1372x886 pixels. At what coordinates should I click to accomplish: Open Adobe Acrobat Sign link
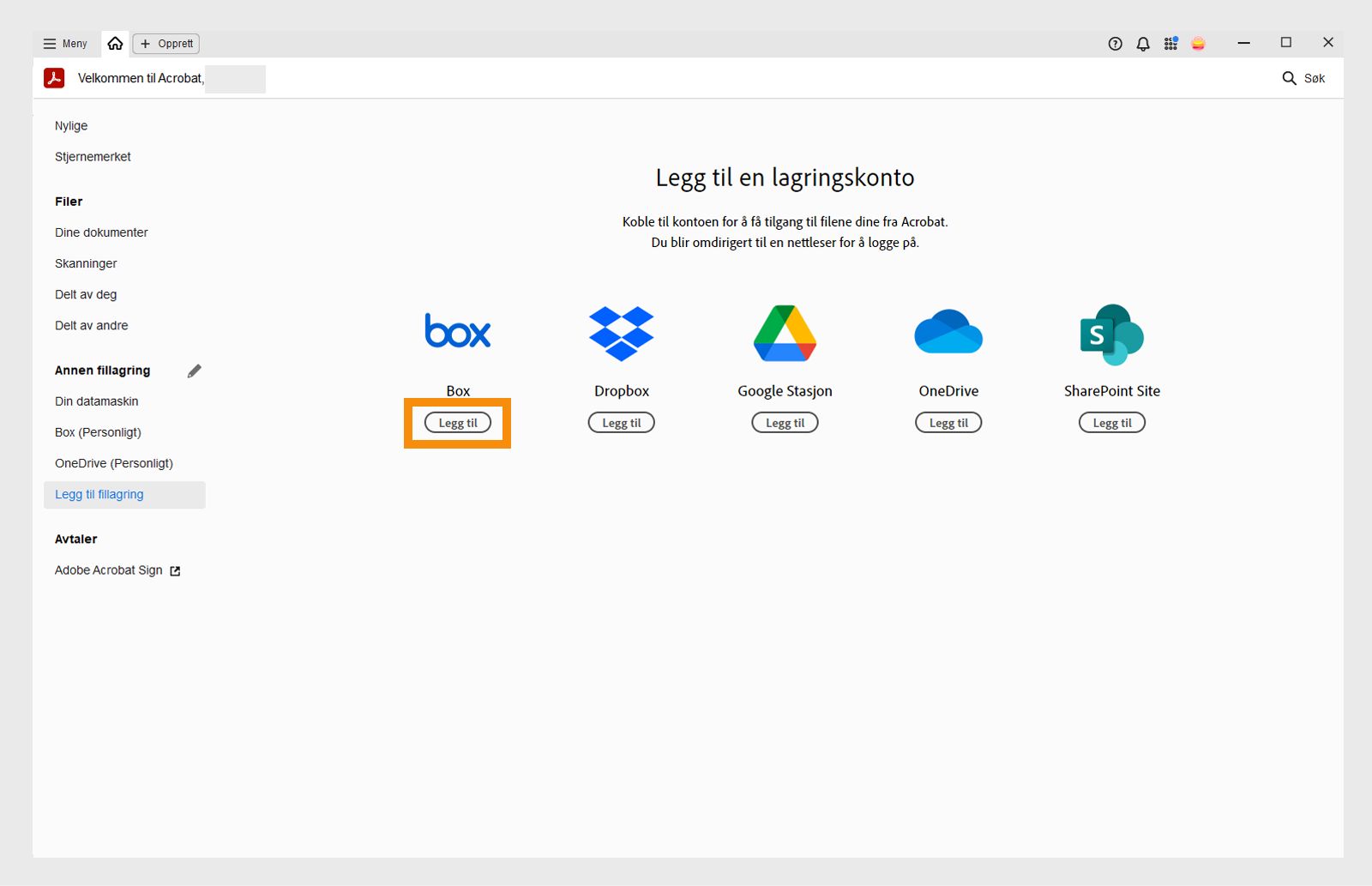pyautogui.click(x=109, y=570)
